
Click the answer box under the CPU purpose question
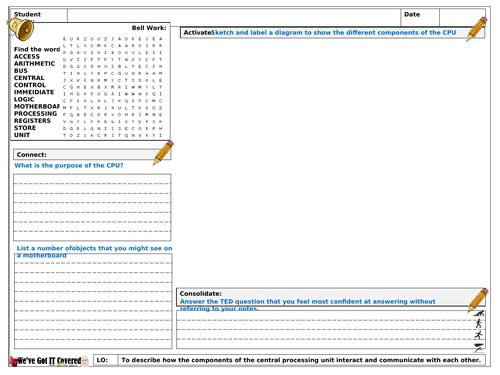[x=92, y=207]
